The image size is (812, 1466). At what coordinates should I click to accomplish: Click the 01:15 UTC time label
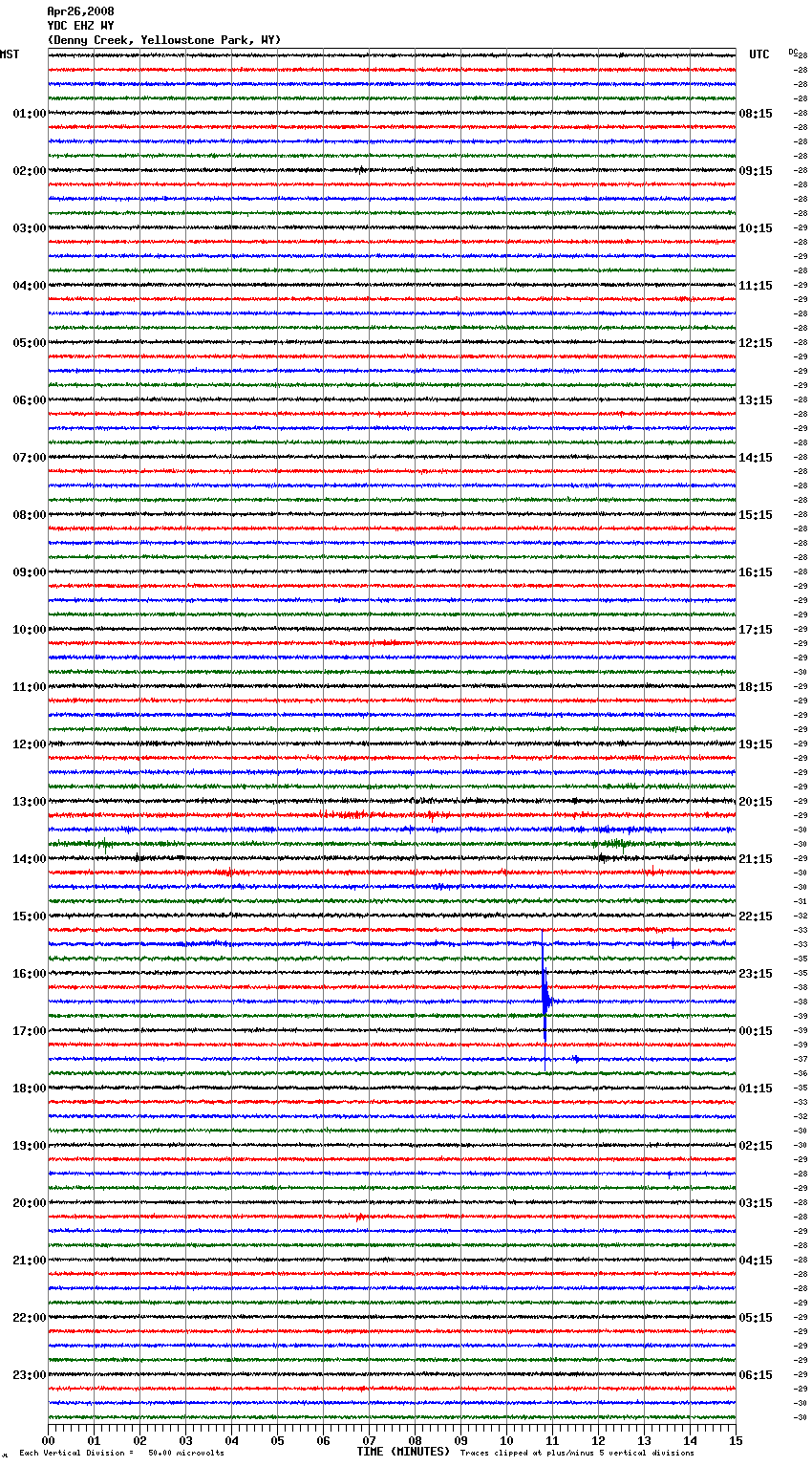[756, 1089]
